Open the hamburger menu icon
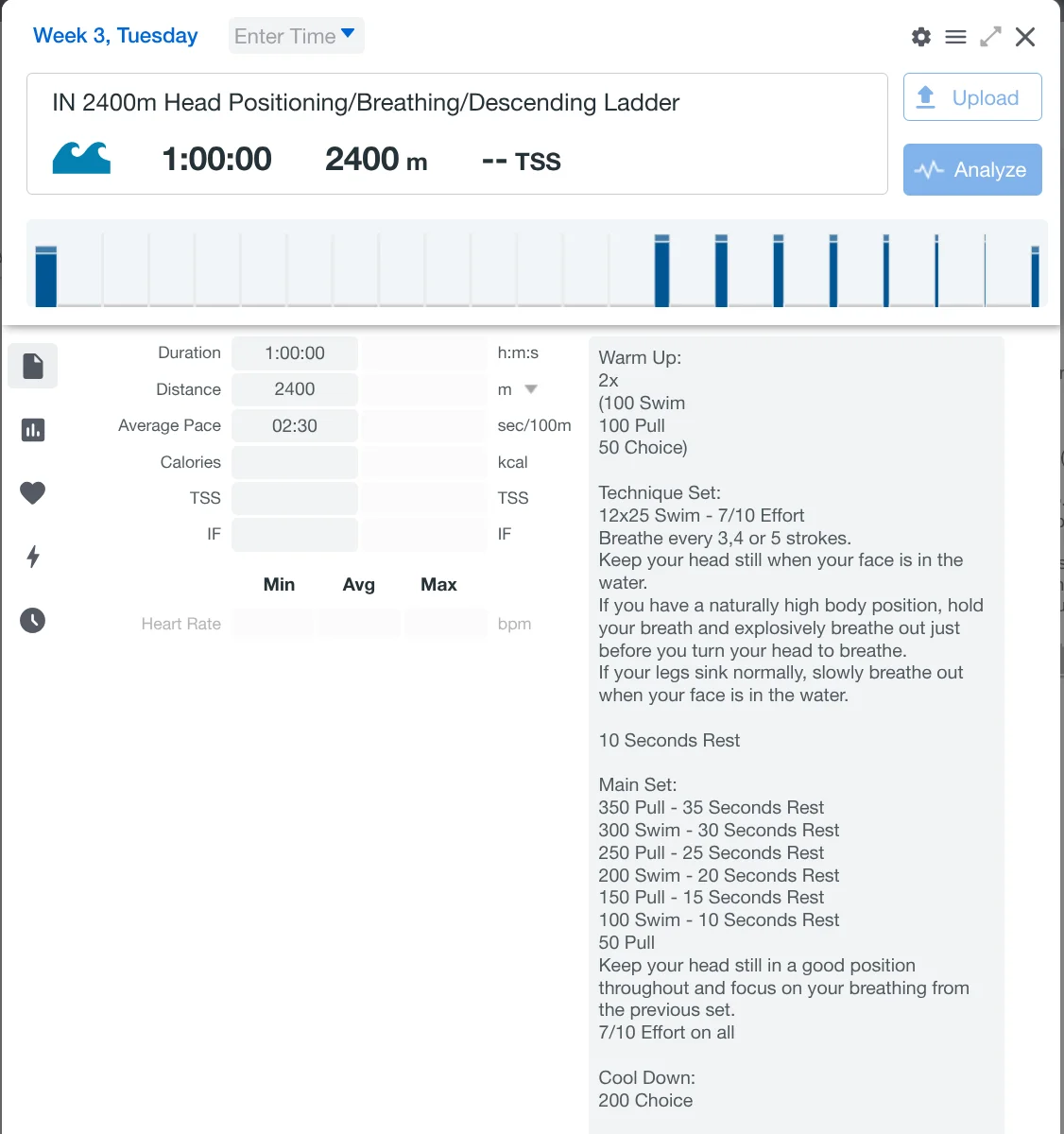Viewport: 1064px width, 1134px height. pos(955,37)
